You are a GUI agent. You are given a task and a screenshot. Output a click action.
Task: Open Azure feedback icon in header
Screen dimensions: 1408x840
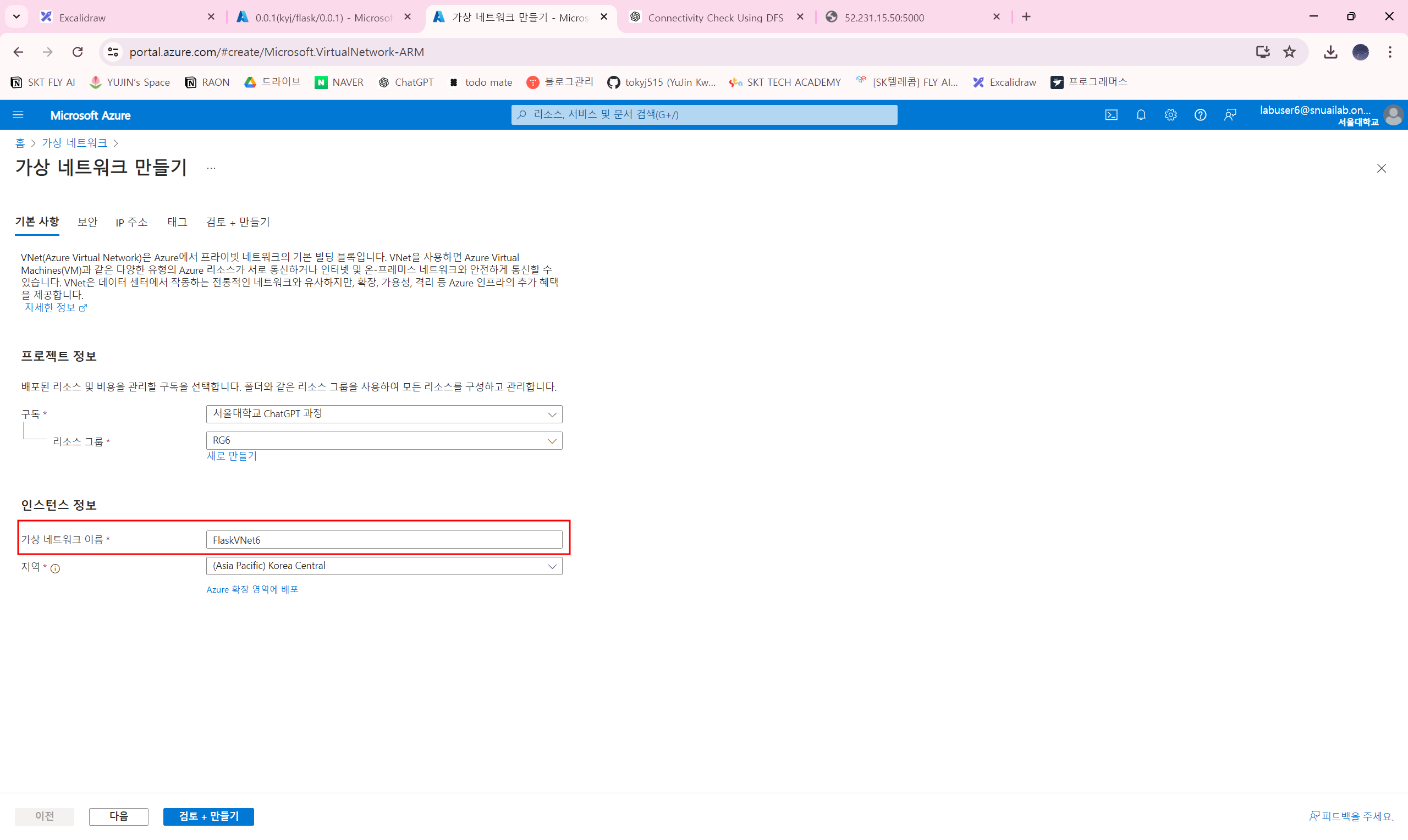pos(1230,115)
